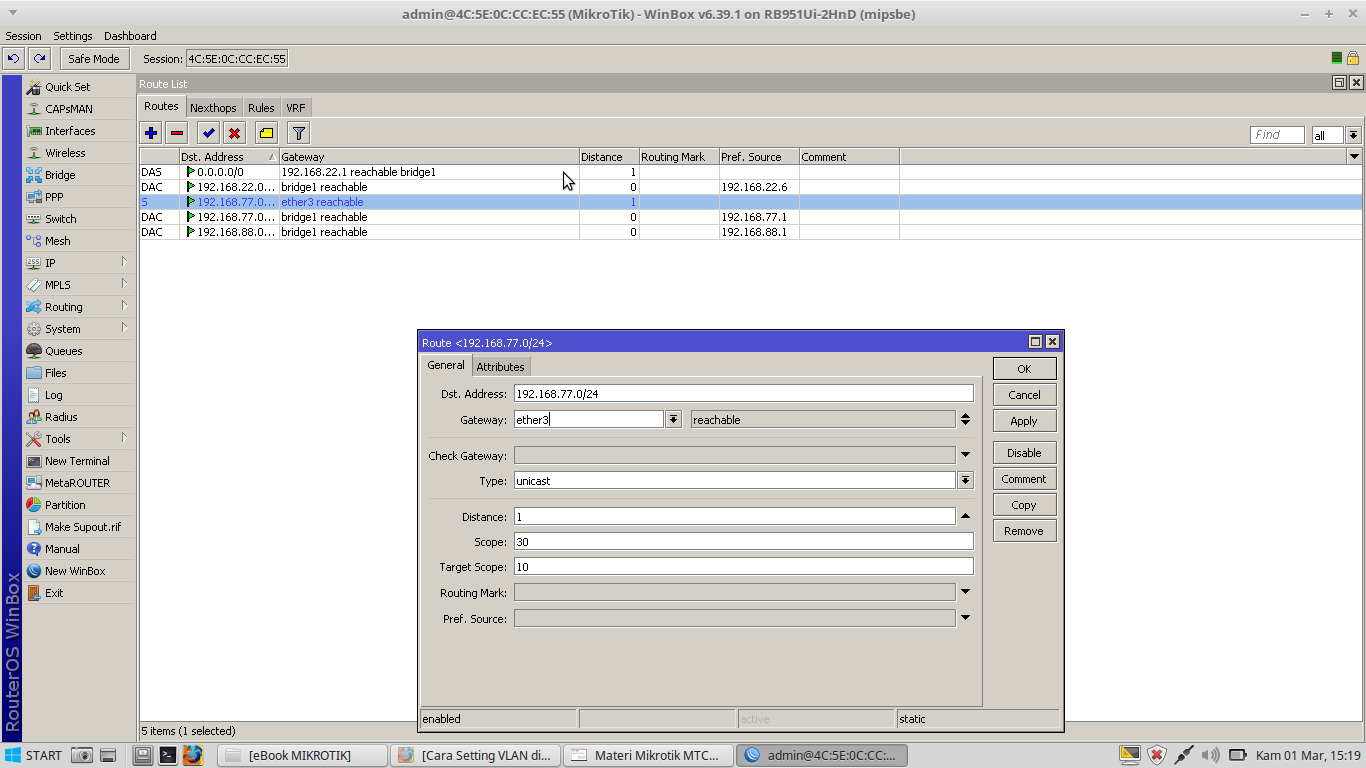Switch to the Nexthops tab
The height and width of the screenshot is (768, 1366).
pos(213,108)
